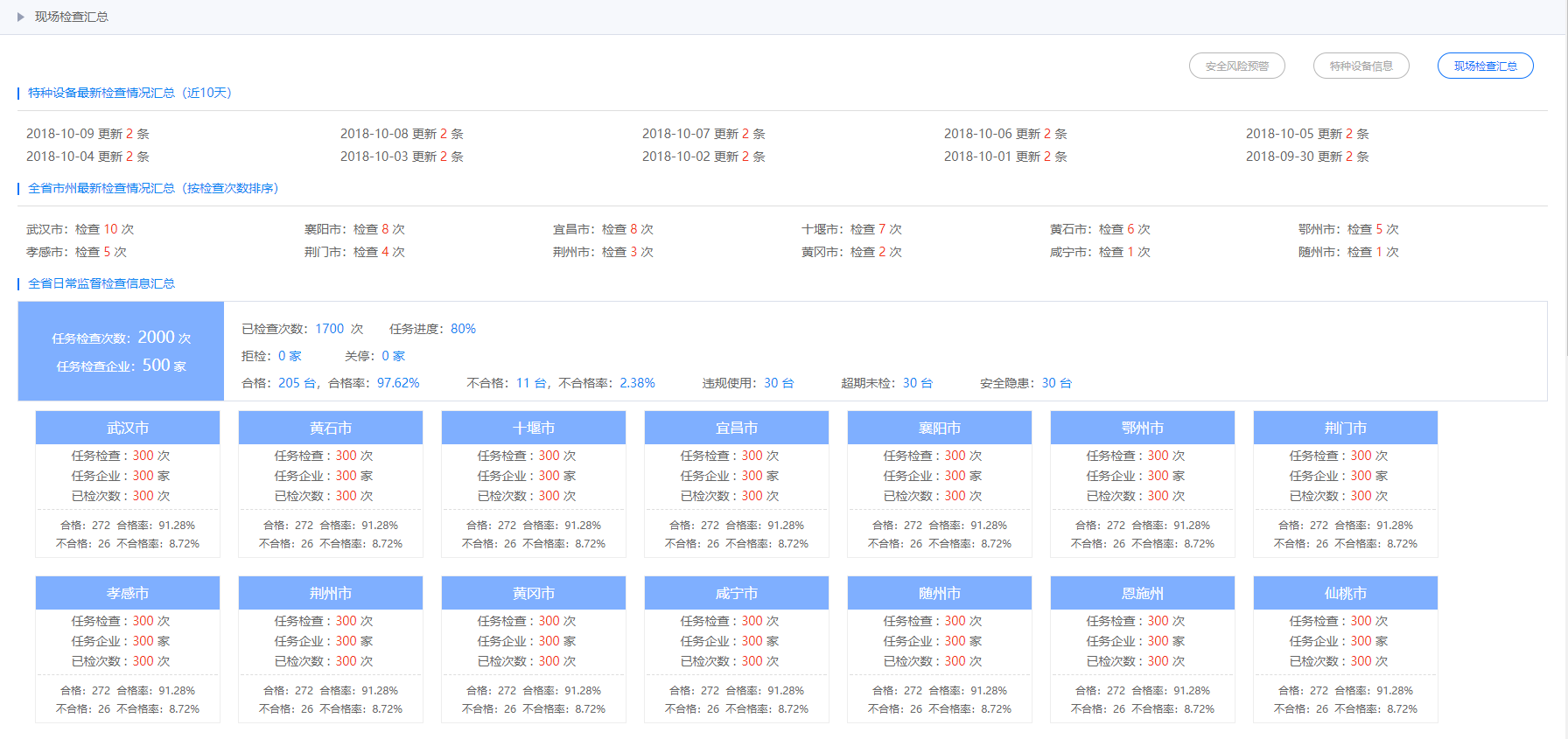Image resolution: width=1568 pixels, height=739 pixels.
Task: Click the 安全隐患 30 台 value
Action: click(1056, 383)
